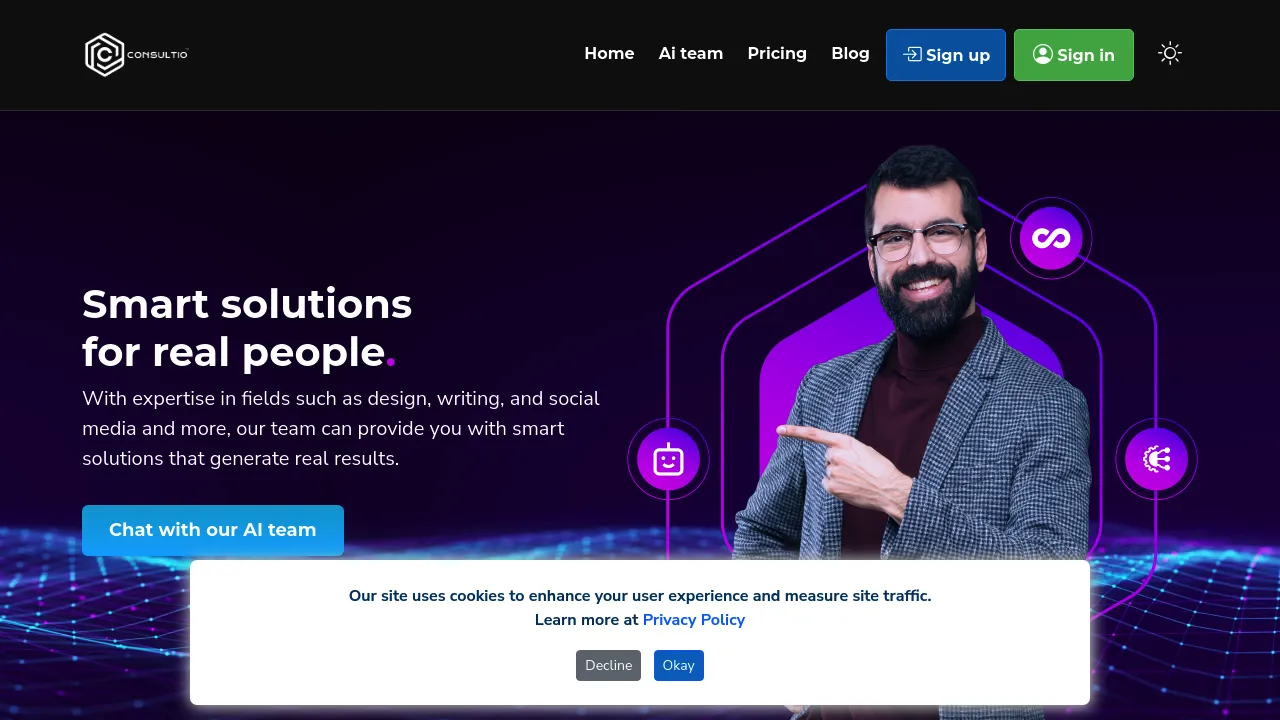
Task: Open the Pricing menu link
Action: tap(777, 54)
